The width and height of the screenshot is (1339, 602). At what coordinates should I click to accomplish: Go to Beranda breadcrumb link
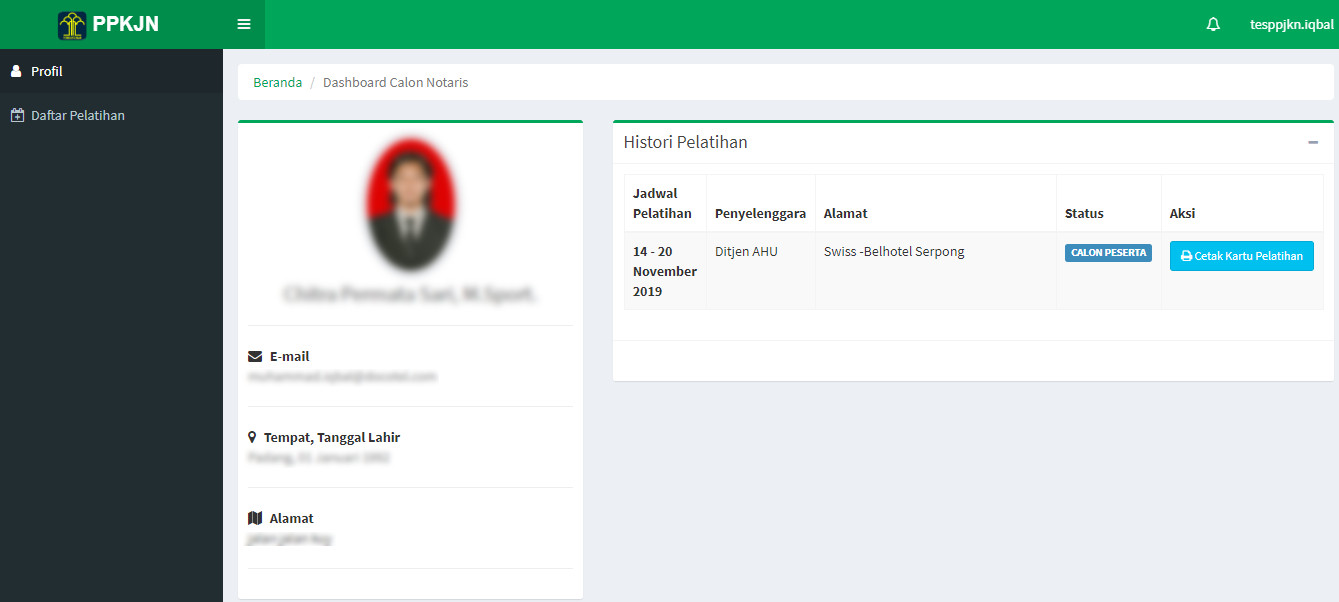[277, 83]
